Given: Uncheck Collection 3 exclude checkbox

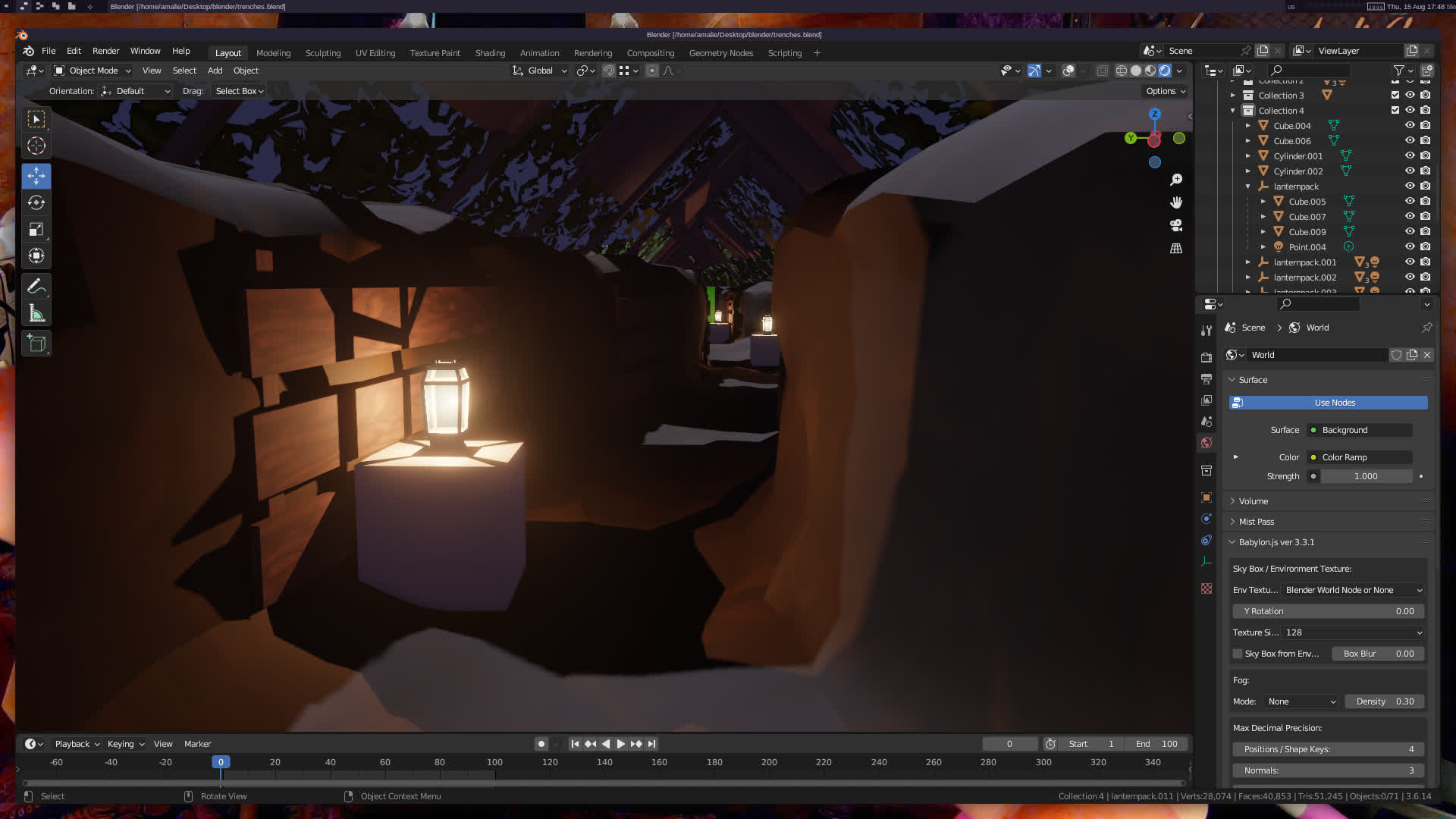Looking at the screenshot, I should point(1395,96).
